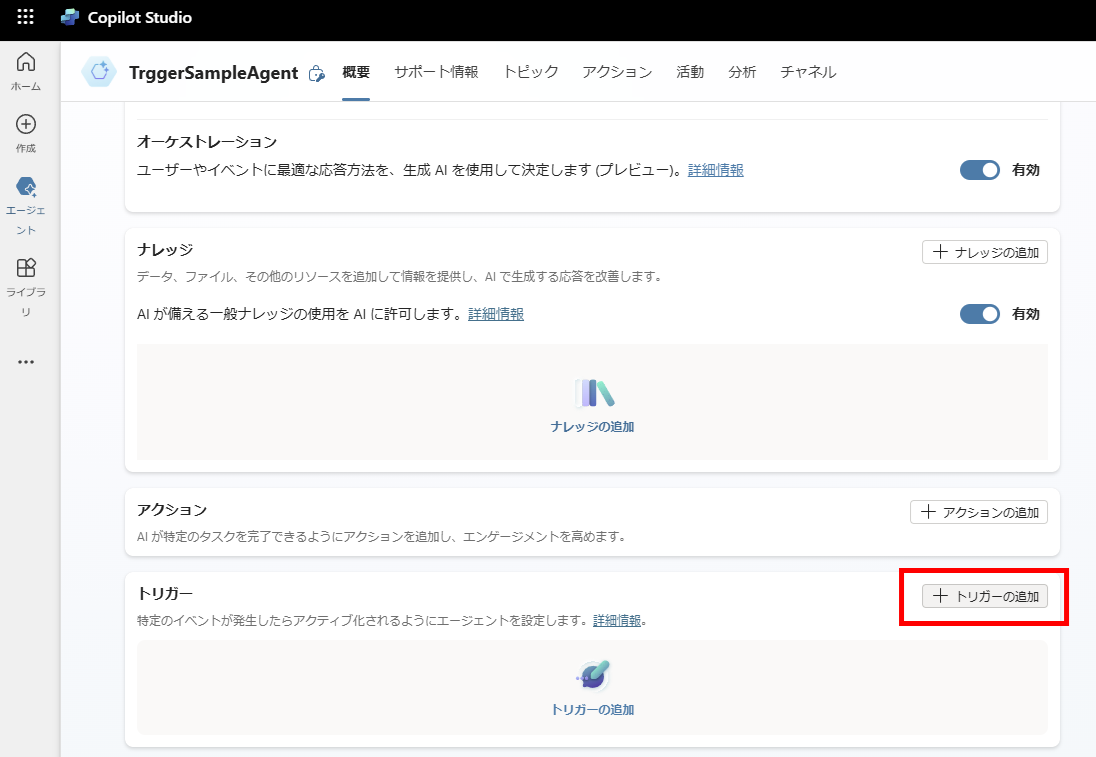Open the Microsoft 365 app launcher grid

(x=25, y=15)
